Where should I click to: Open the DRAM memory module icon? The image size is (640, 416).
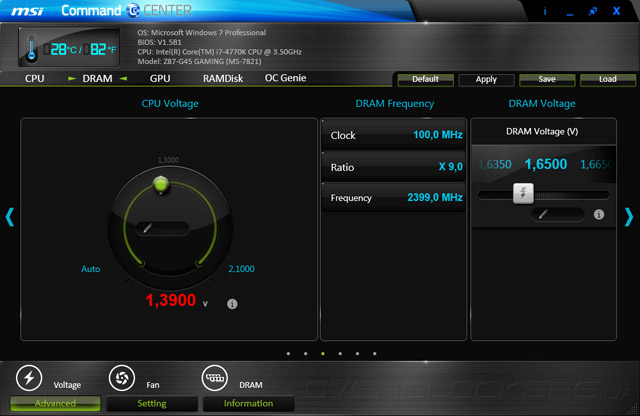(x=215, y=378)
